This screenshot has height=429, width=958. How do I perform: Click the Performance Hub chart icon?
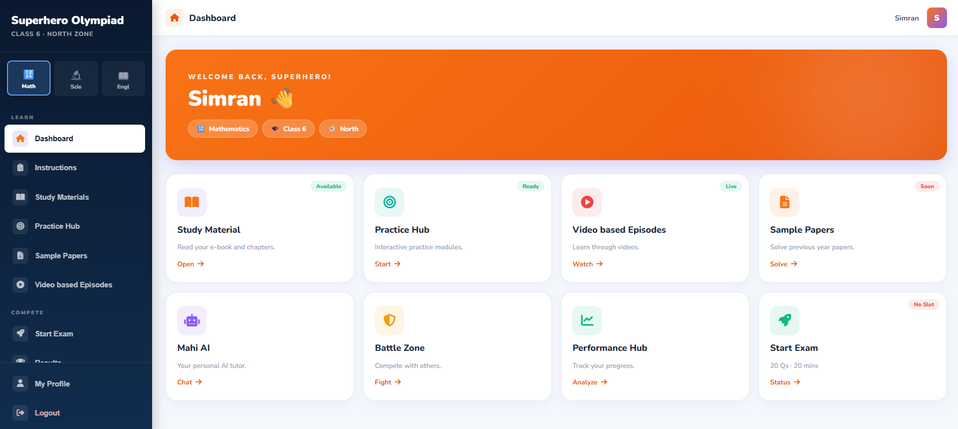tap(587, 320)
